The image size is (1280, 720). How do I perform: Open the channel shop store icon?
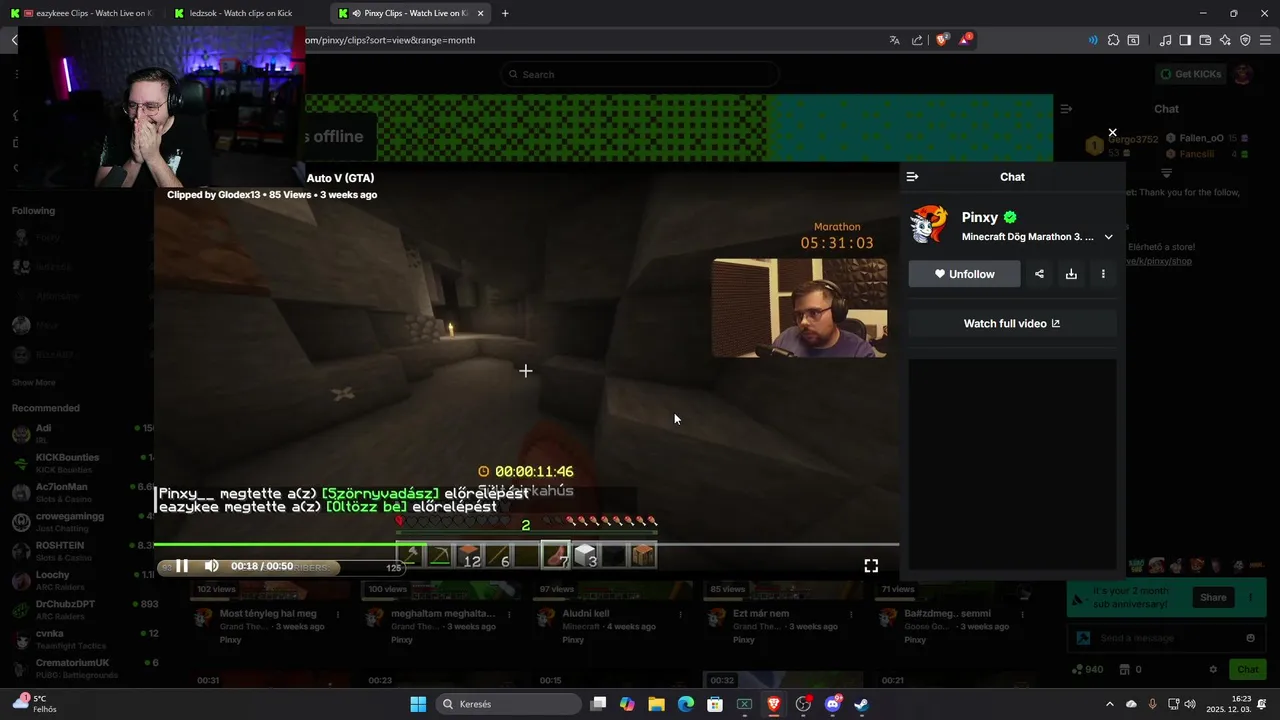1124,670
